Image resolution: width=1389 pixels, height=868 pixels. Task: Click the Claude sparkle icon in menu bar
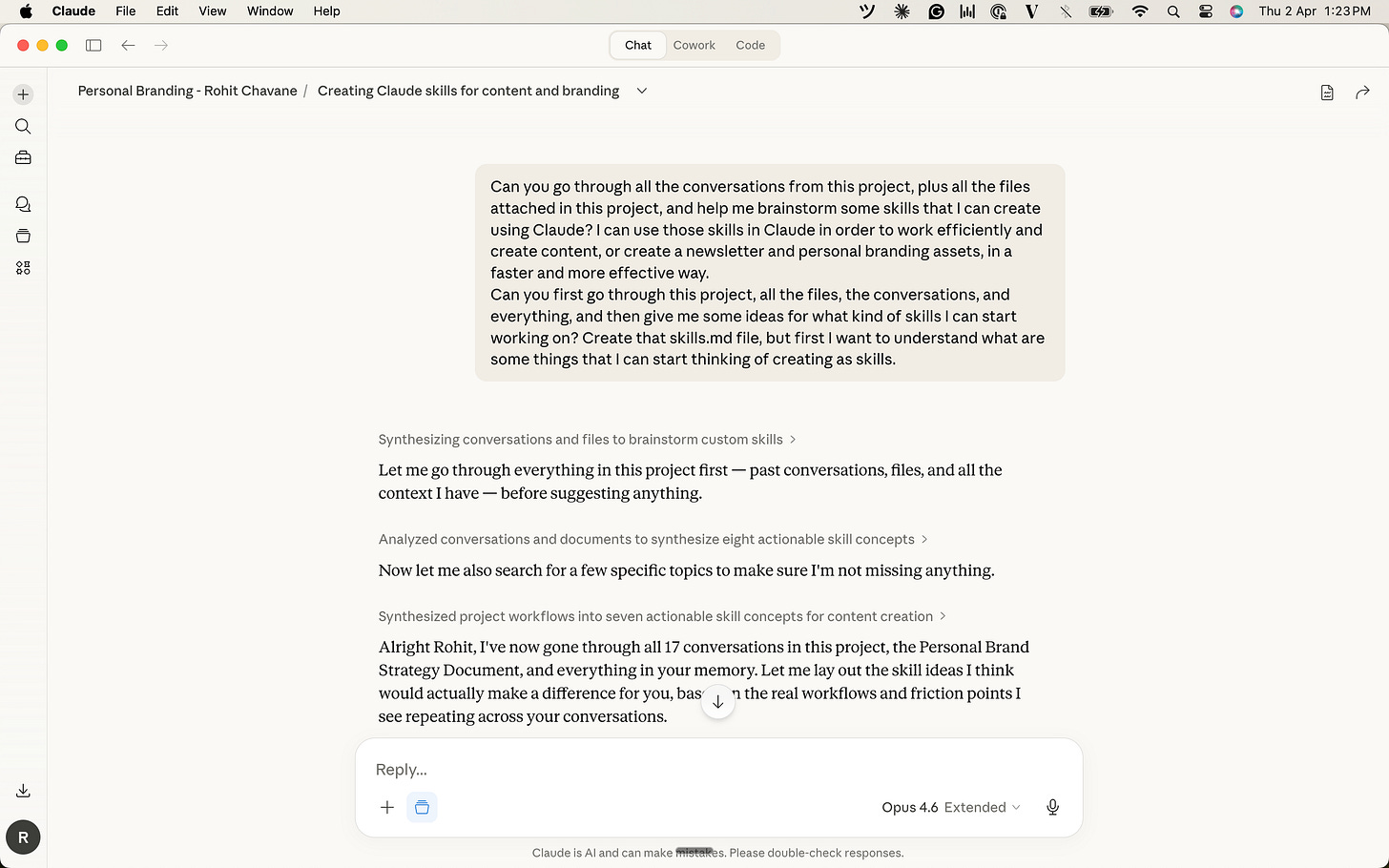click(x=902, y=11)
